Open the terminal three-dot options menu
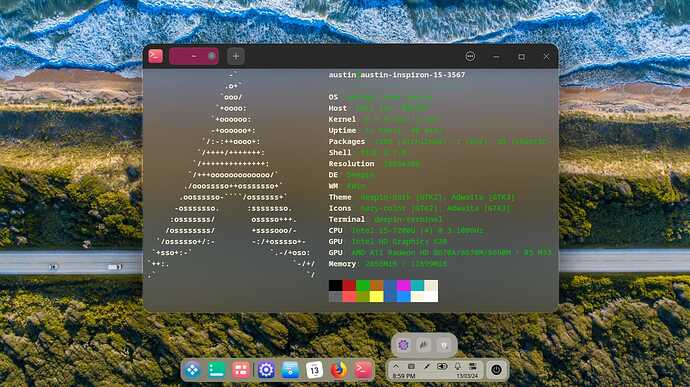Screen dimensions: 690x387 (470, 56)
